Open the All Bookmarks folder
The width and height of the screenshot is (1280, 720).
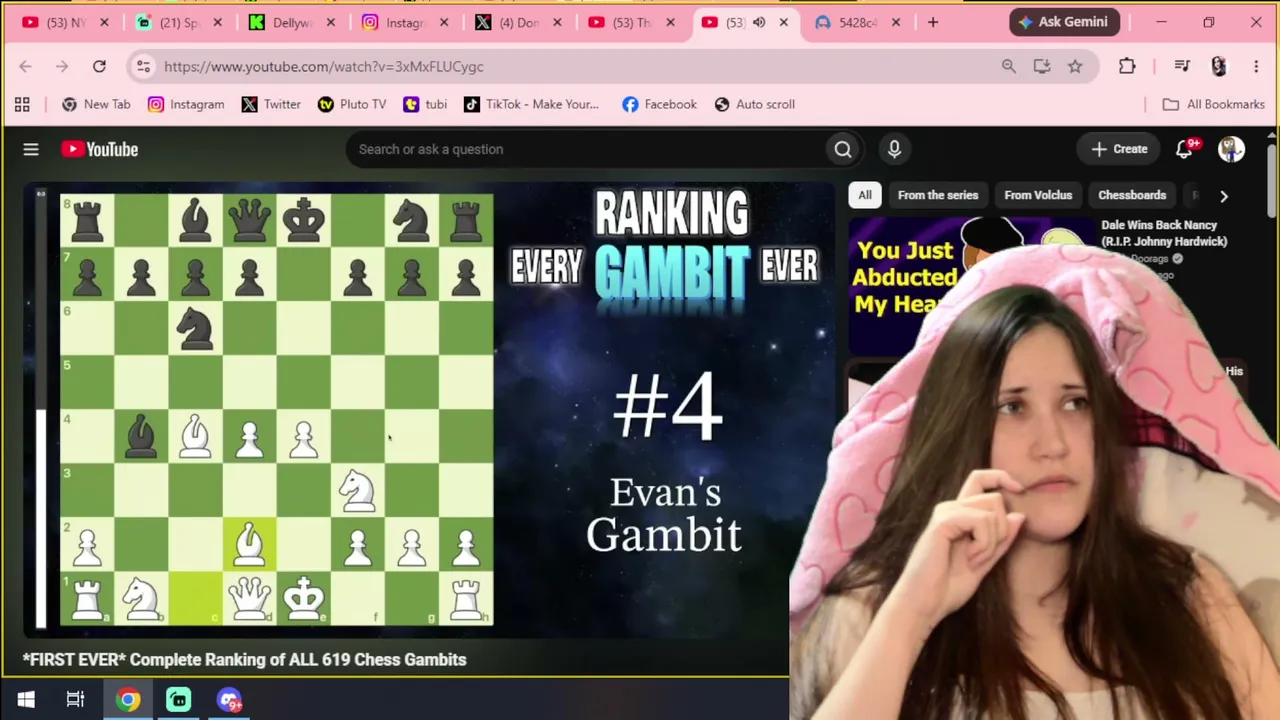1214,104
